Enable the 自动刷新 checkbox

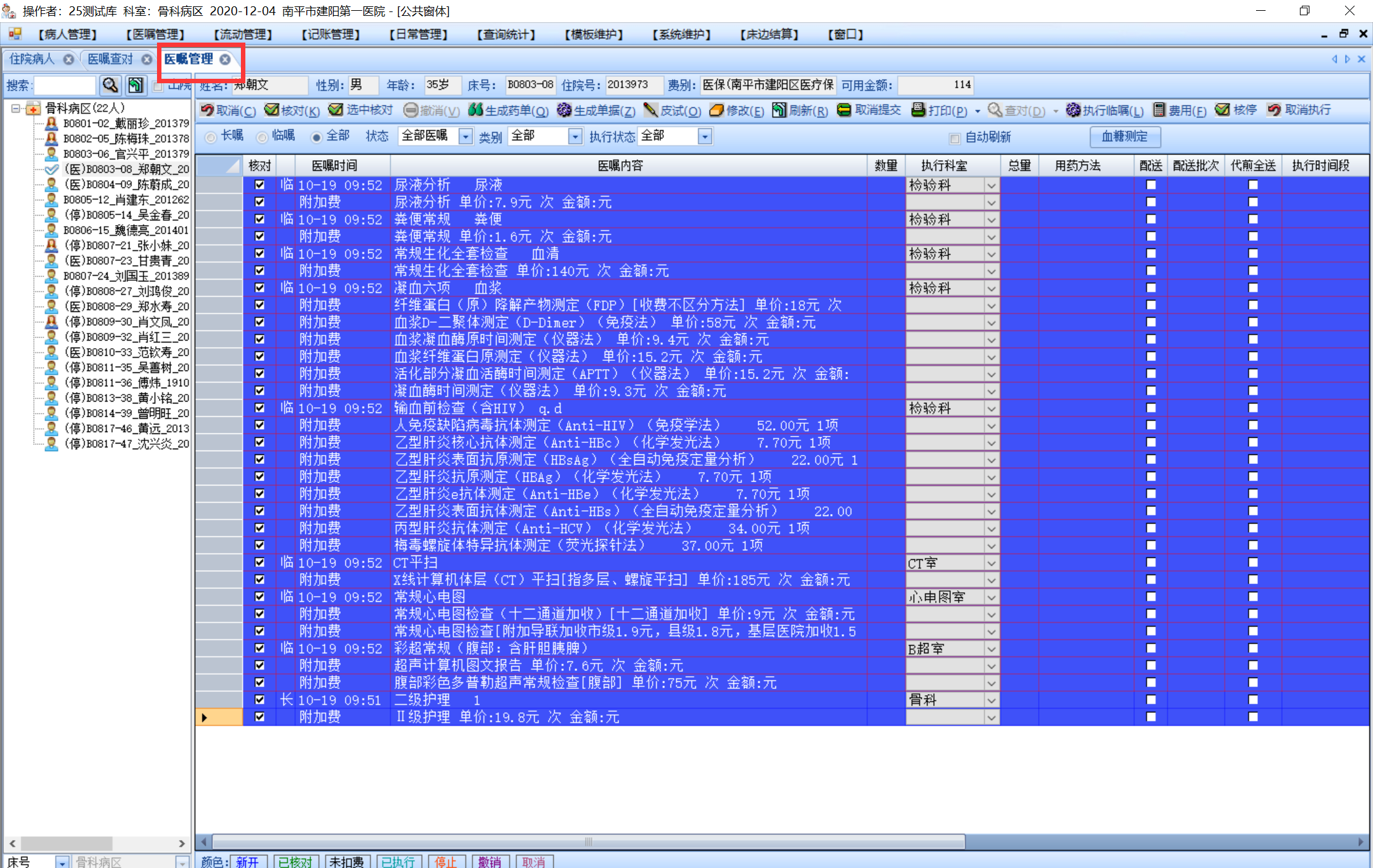pyautogui.click(x=954, y=138)
